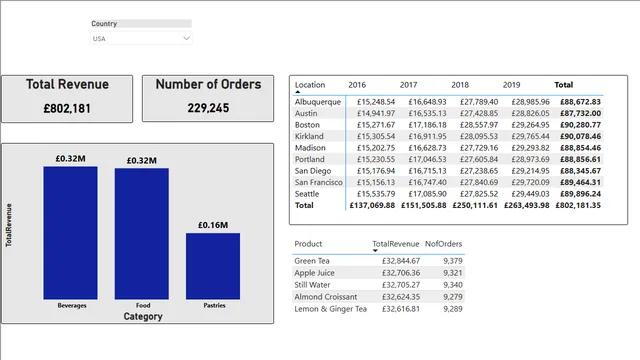Image resolution: width=640 pixels, height=360 pixels.
Task: Click grand total £802,181.35
Action: 578,205
